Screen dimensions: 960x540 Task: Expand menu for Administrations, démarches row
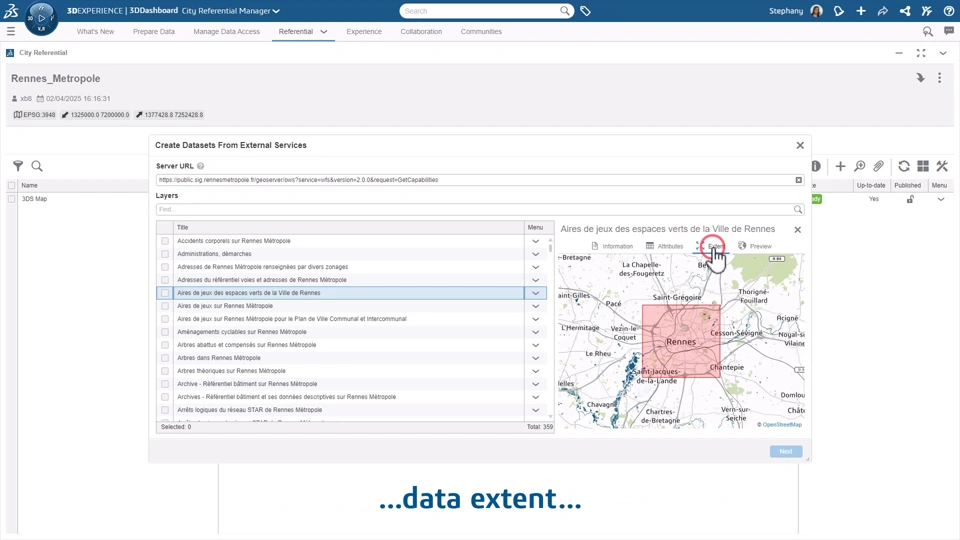(x=536, y=254)
